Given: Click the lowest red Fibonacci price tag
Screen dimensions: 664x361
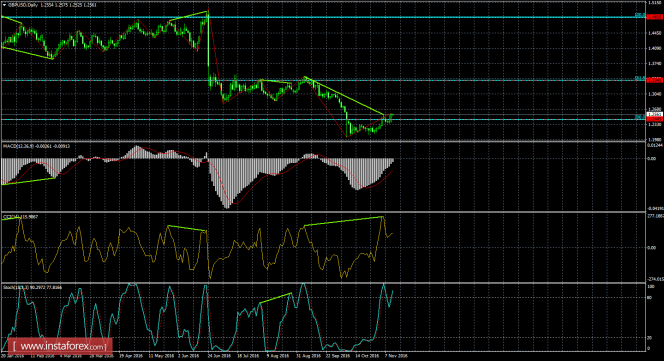Looking at the screenshot, I should coord(654,119).
